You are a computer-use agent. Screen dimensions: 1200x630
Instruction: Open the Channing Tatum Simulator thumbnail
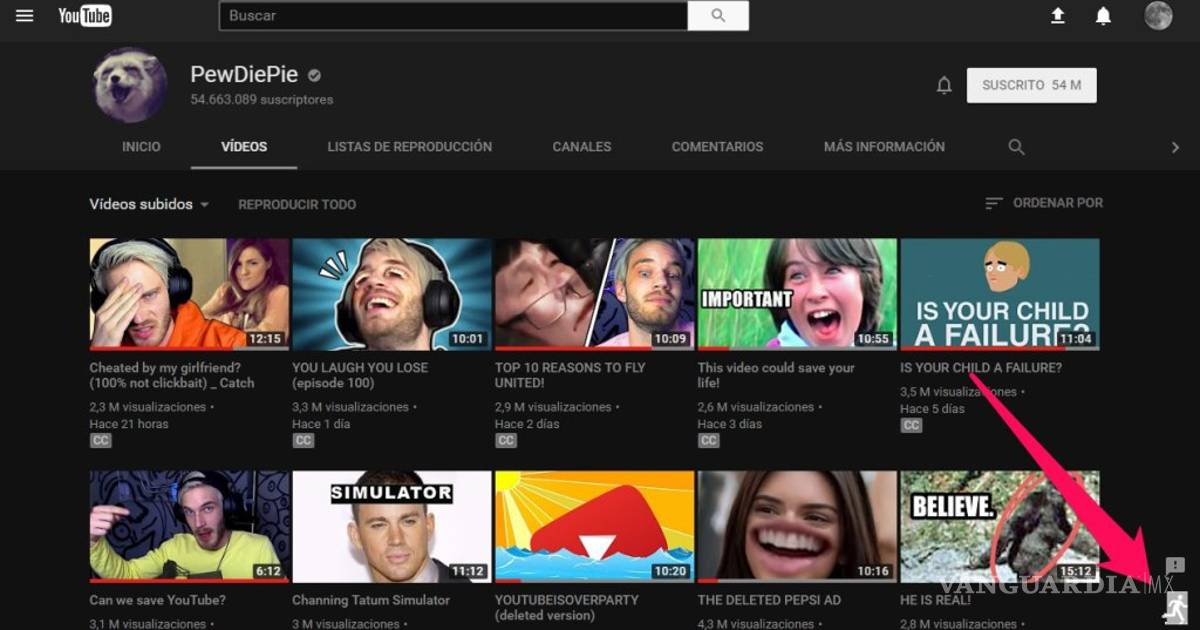click(391, 527)
